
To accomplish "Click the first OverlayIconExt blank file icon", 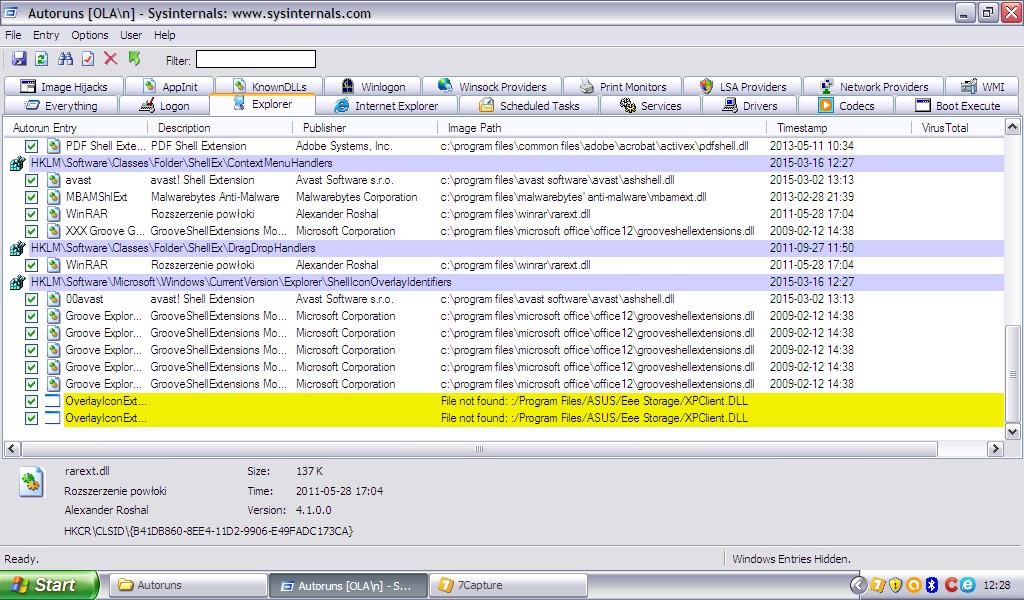I will pyautogui.click(x=53, y=401).
